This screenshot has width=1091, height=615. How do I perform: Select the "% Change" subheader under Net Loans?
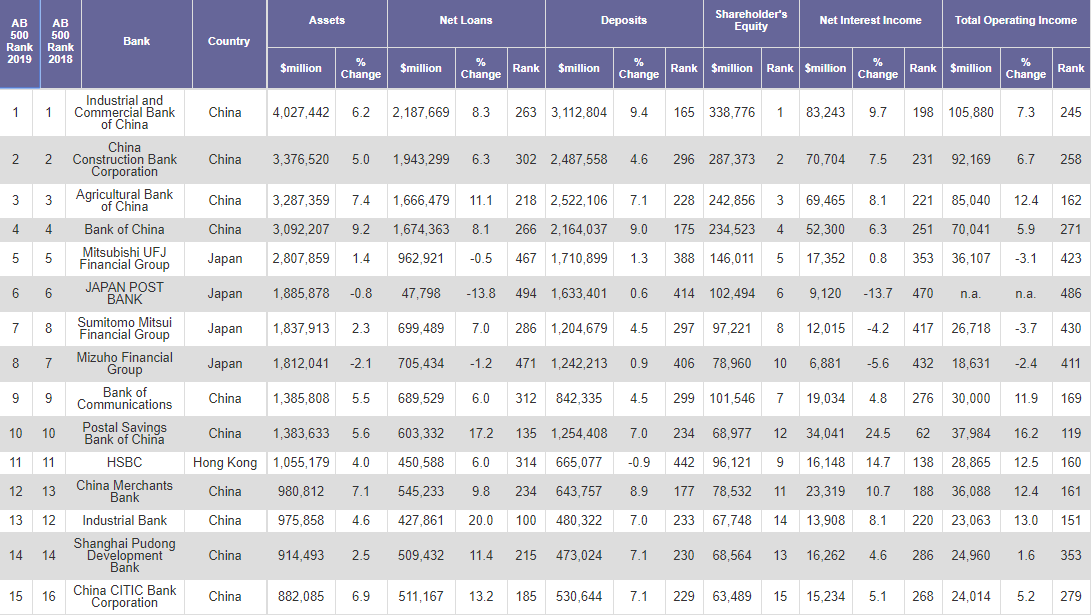(481, 68)
